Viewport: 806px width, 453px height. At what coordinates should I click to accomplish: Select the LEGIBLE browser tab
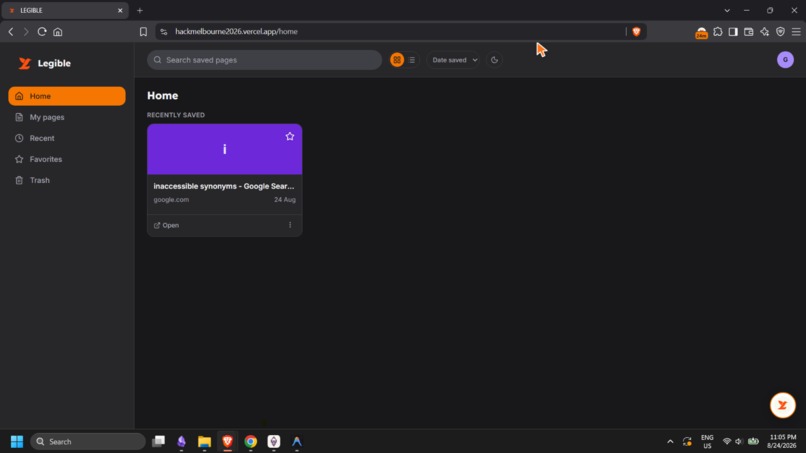[65, 10]
